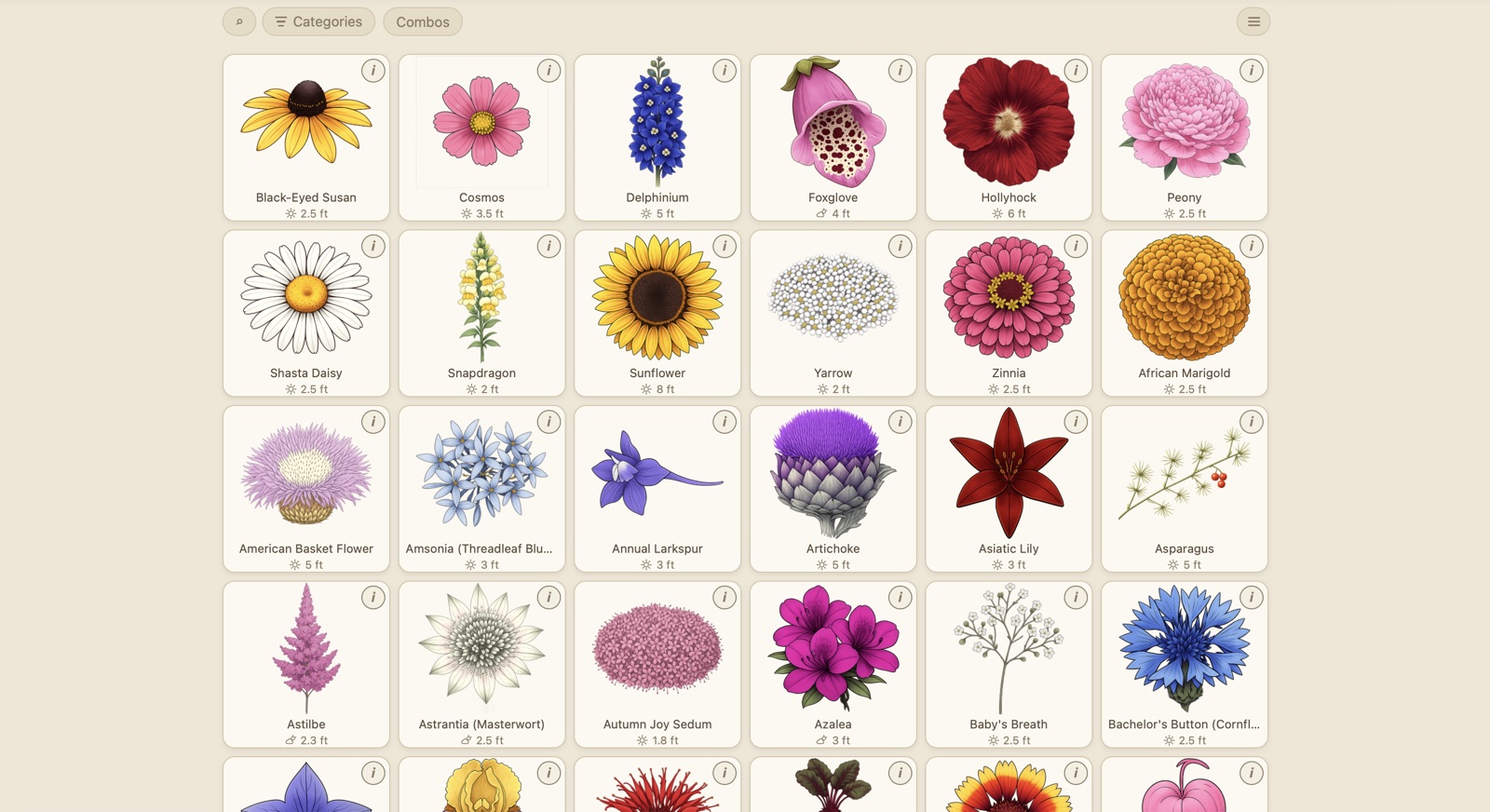The height and width of the screenshot is (812, 1490).
Task: Select the Asiatic Lily flower image
Action: (x=1009, y=473)
